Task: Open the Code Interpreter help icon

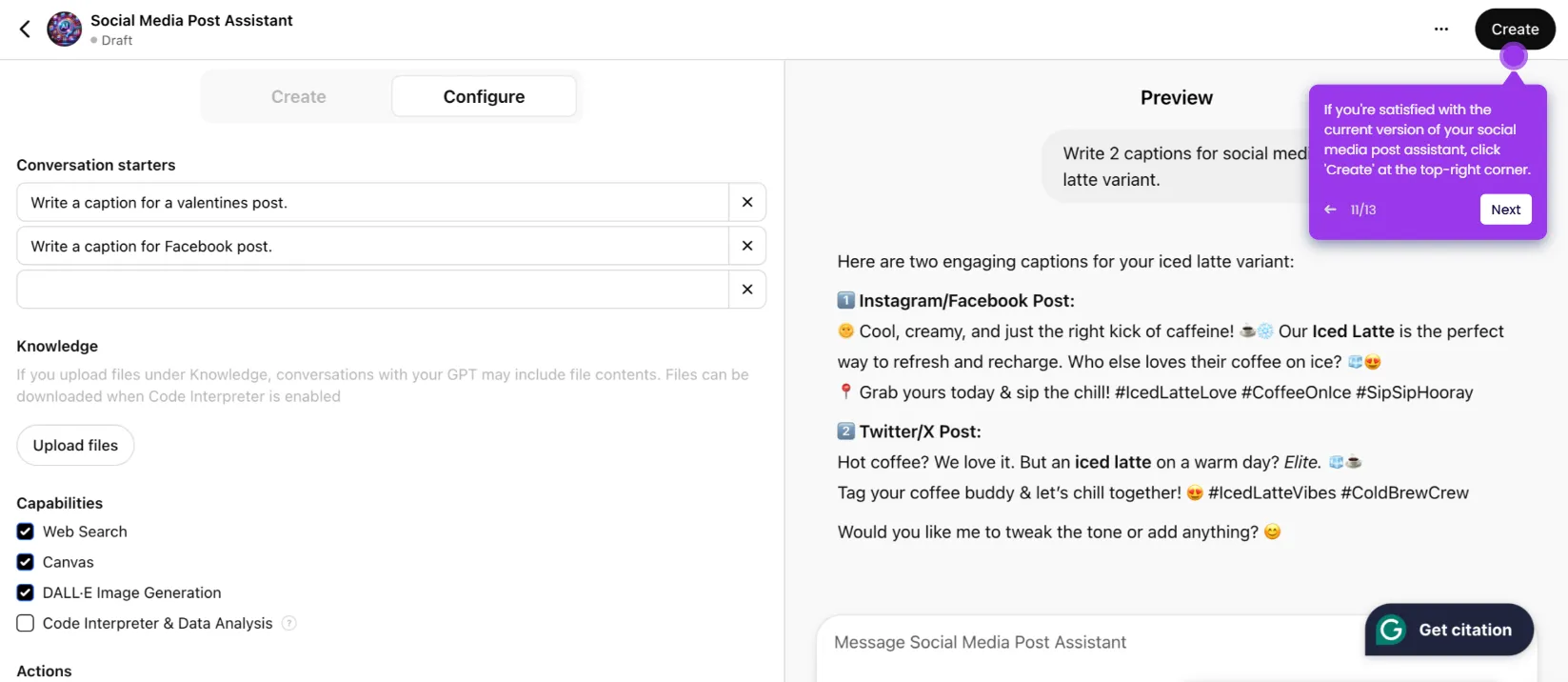Action: click(289, 623)
